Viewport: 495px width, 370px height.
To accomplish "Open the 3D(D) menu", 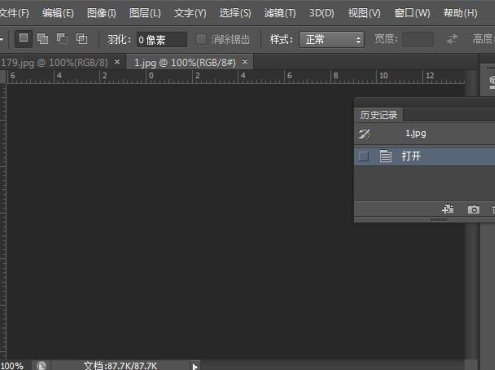I will pyautogui.click(x=321, y=13).
